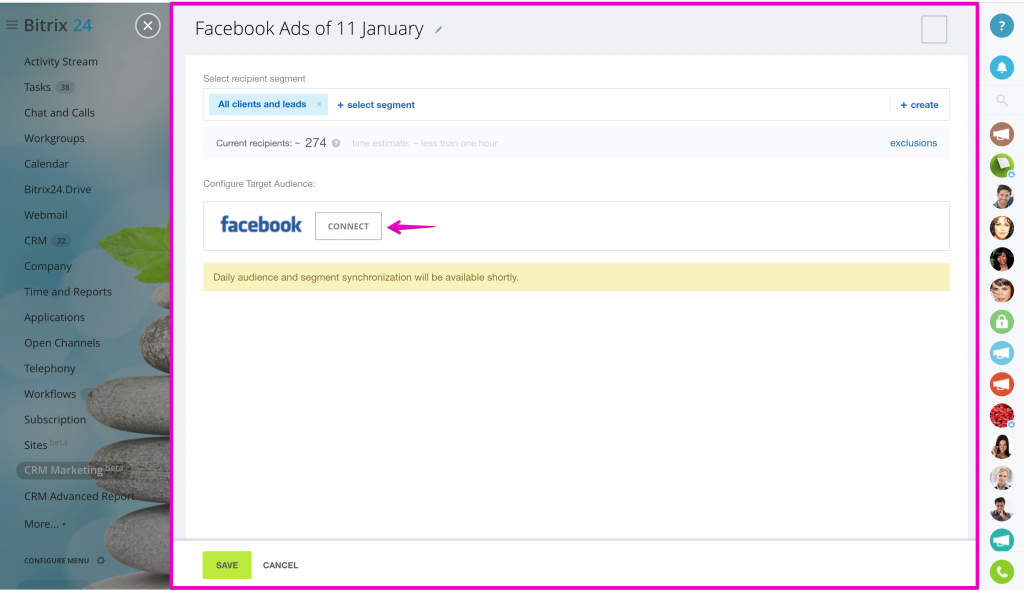
Task: Edit the campaign title with the pencil icon
Action: (439, 30)
